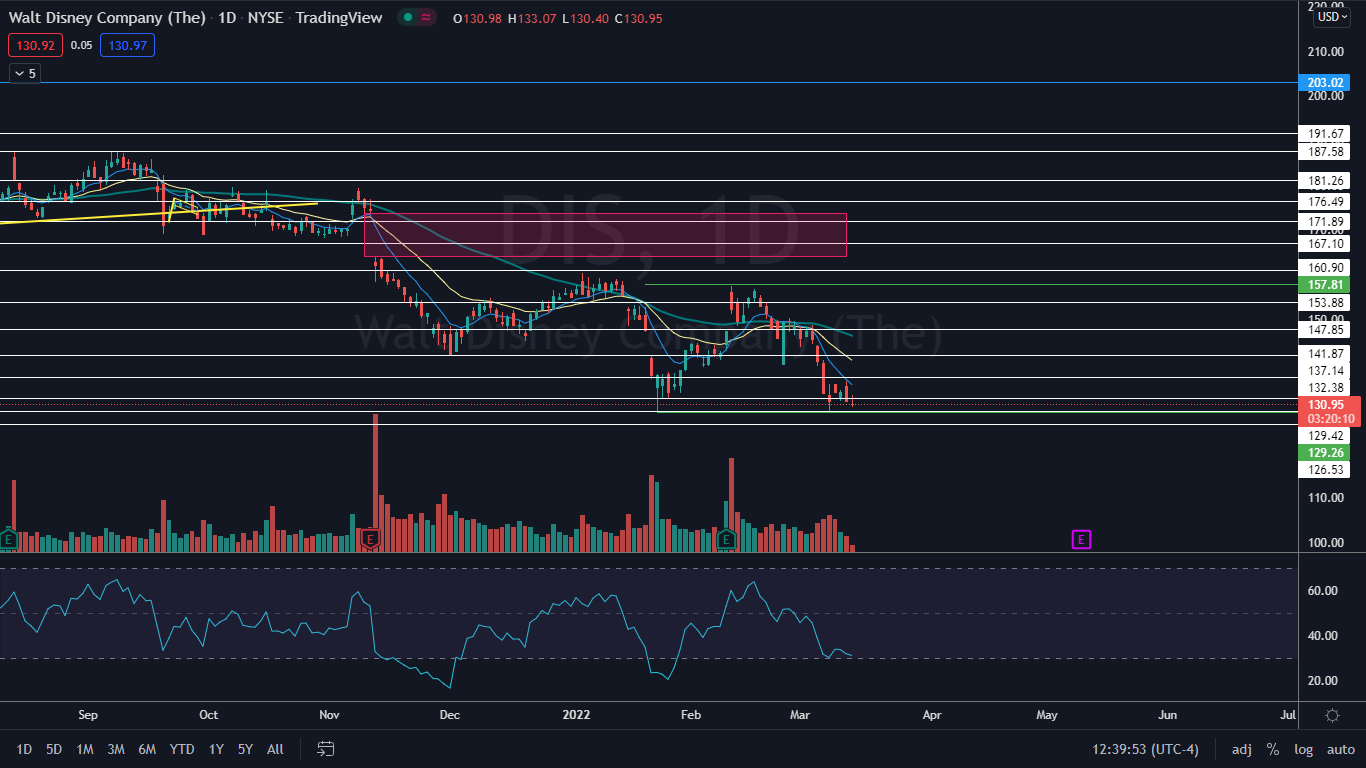Click the 126.53 price level label
The width and height of the screenshot is (1366, 768).
pos(1324,470)
